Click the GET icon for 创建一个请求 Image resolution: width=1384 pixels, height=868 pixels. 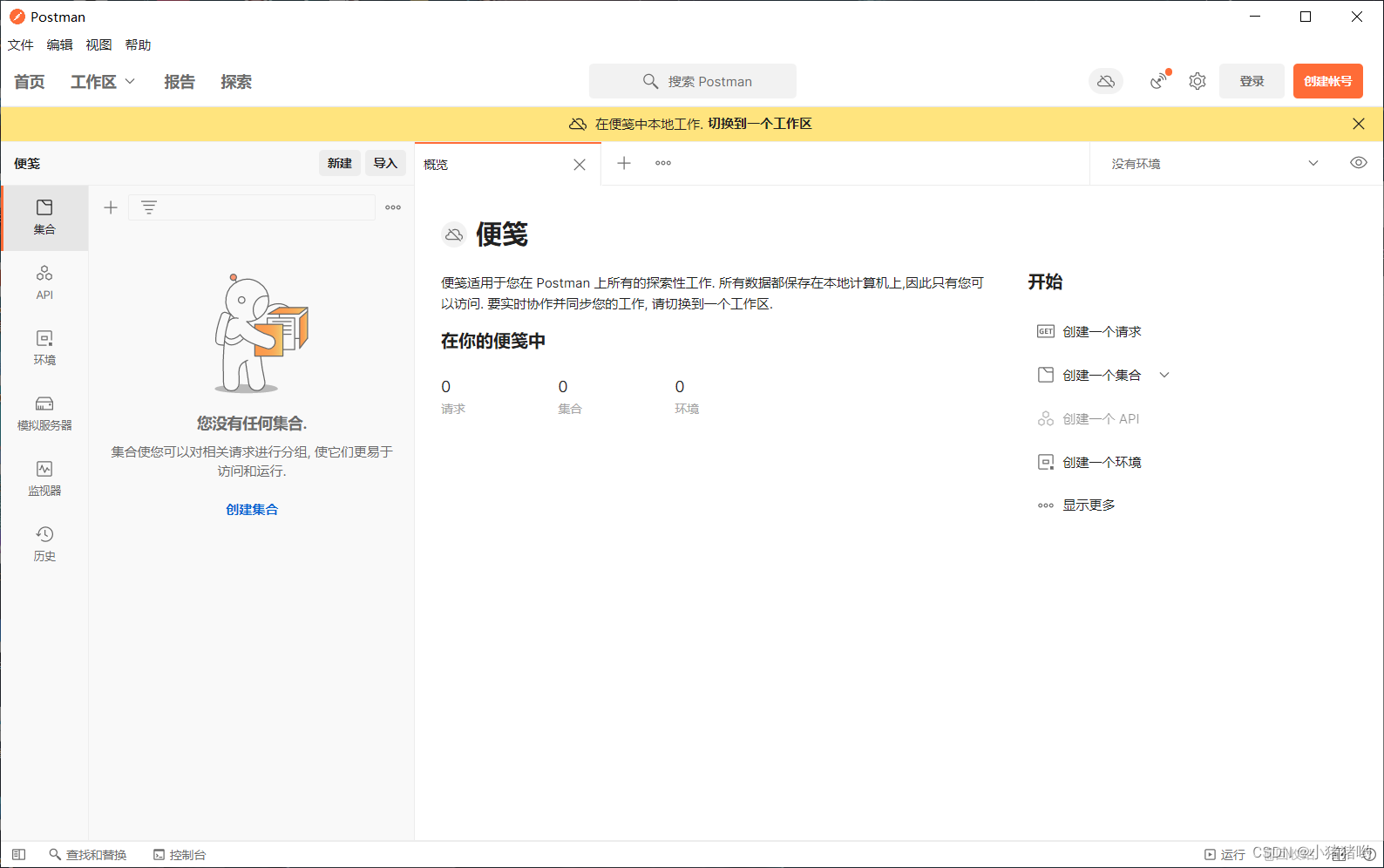click(1046, 331)
